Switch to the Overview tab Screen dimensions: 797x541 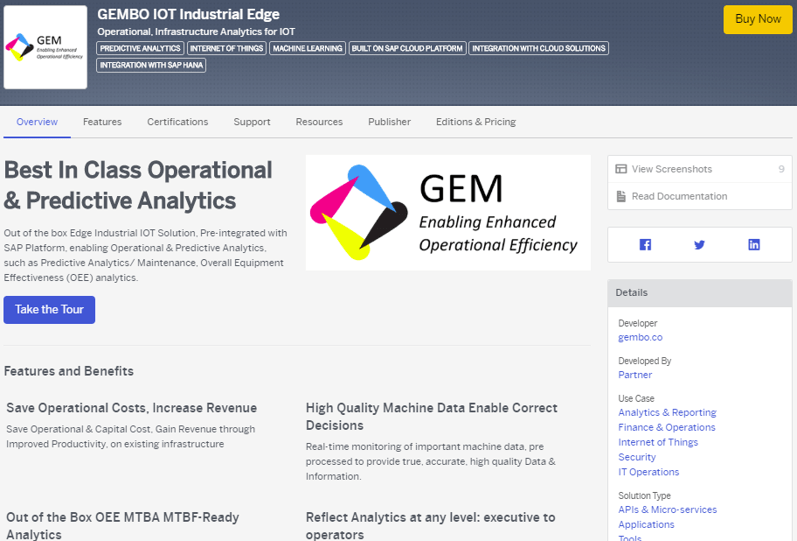pyautogui.click(x=37, y=122)
